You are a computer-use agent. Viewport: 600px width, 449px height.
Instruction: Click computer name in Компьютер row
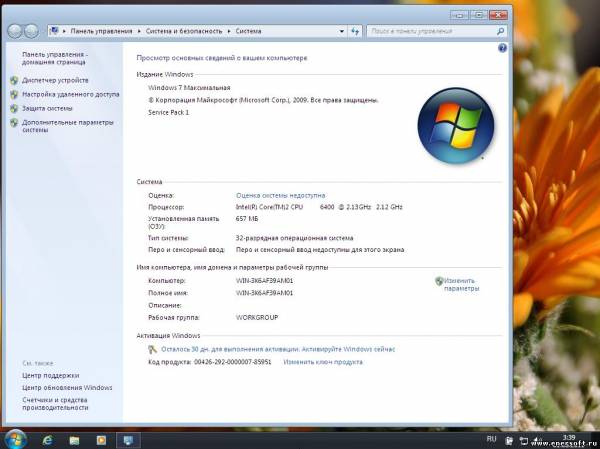click(264, 281)
